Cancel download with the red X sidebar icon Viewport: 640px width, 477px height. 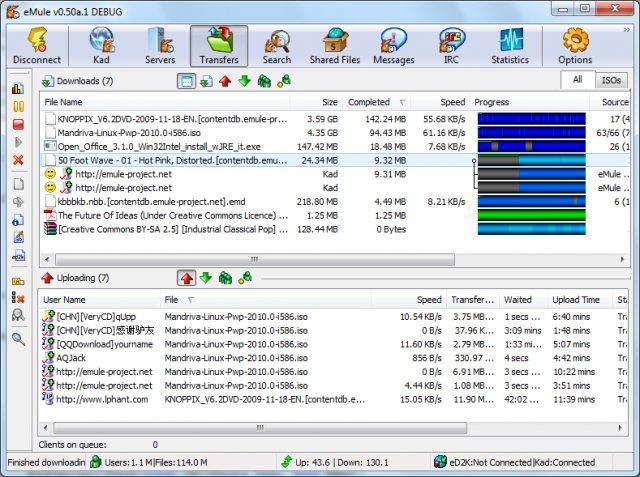click(x=18, y=160)
